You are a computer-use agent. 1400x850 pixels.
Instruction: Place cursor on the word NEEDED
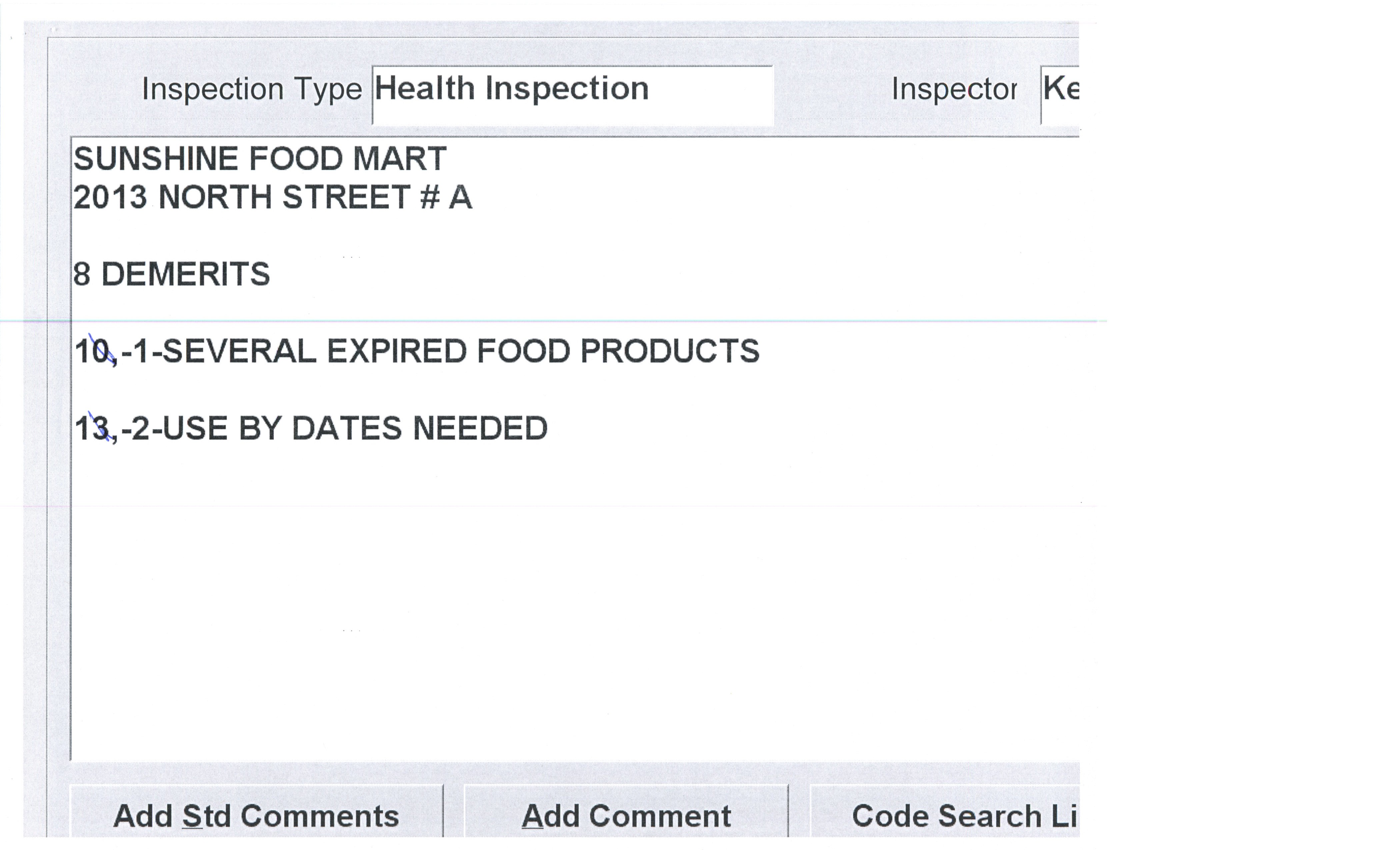pyautogui.click(x=480, y=428)
